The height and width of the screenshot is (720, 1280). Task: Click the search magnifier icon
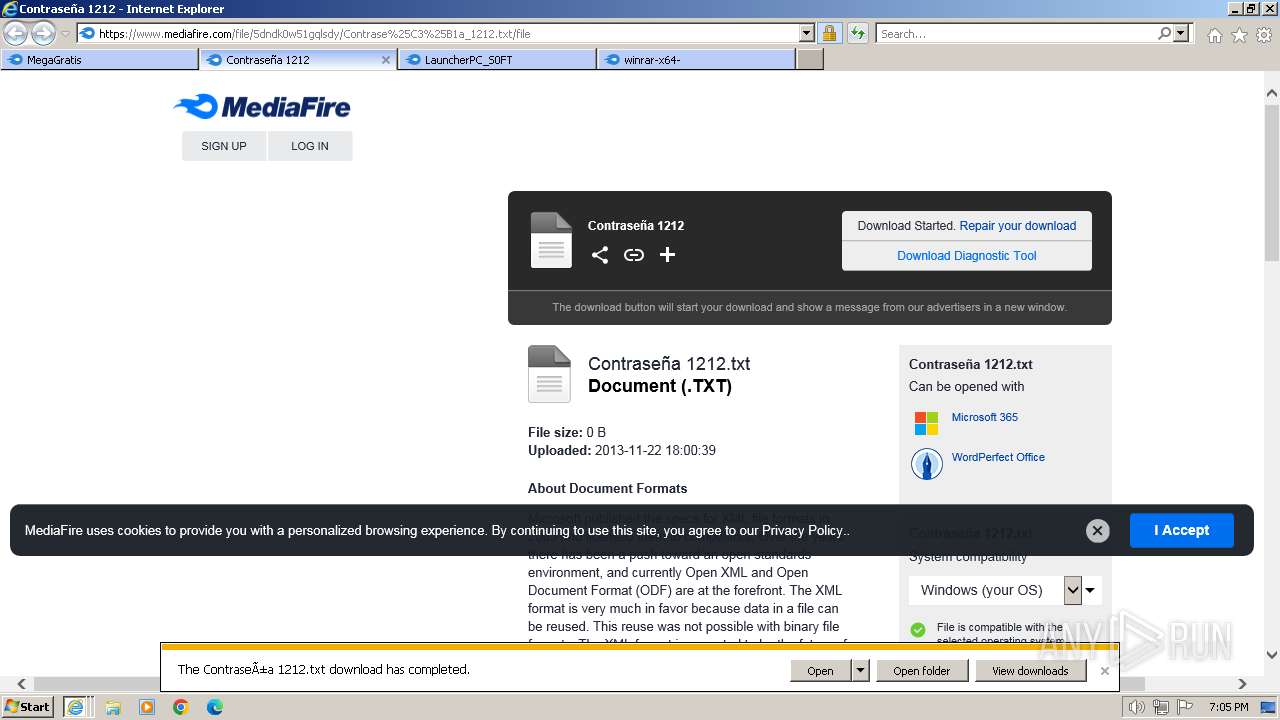(1164, 33)
